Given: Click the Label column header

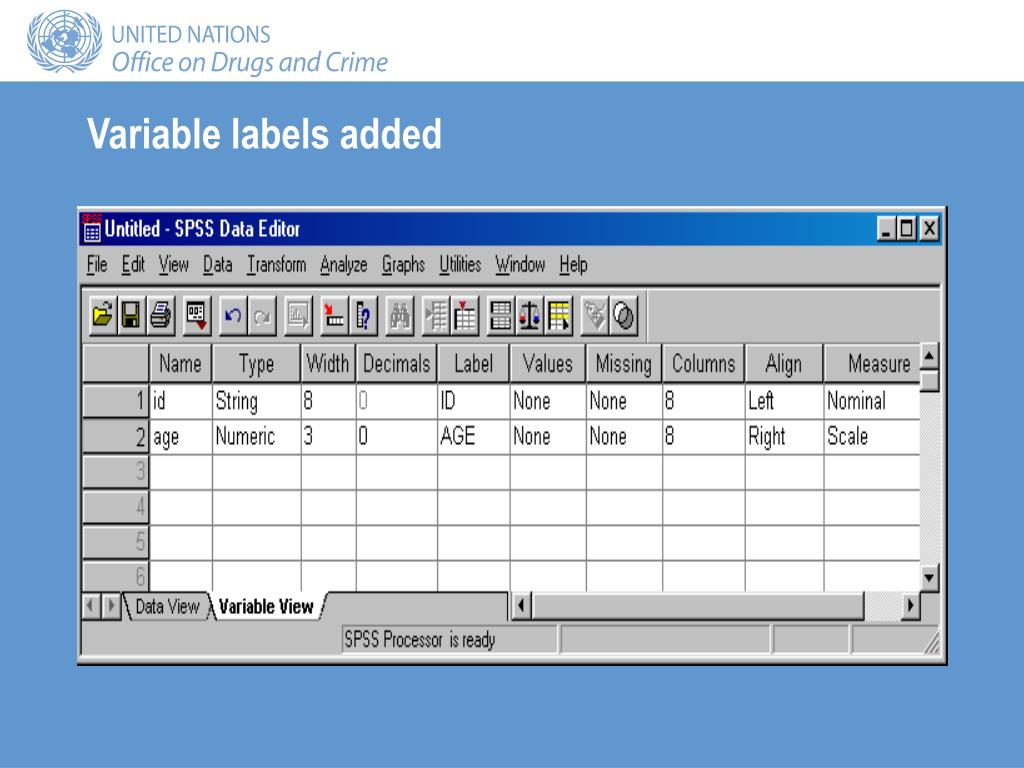Looking at the screenshot, I should [x=473, y=363].
